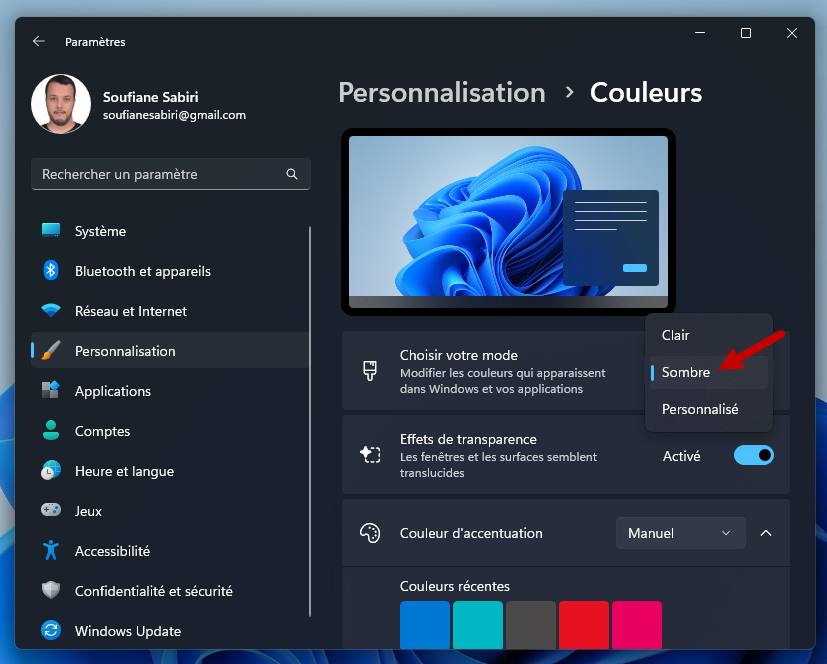
Task: Click the account name Soufiane Sabiri
Action: (x=150, y=97)
